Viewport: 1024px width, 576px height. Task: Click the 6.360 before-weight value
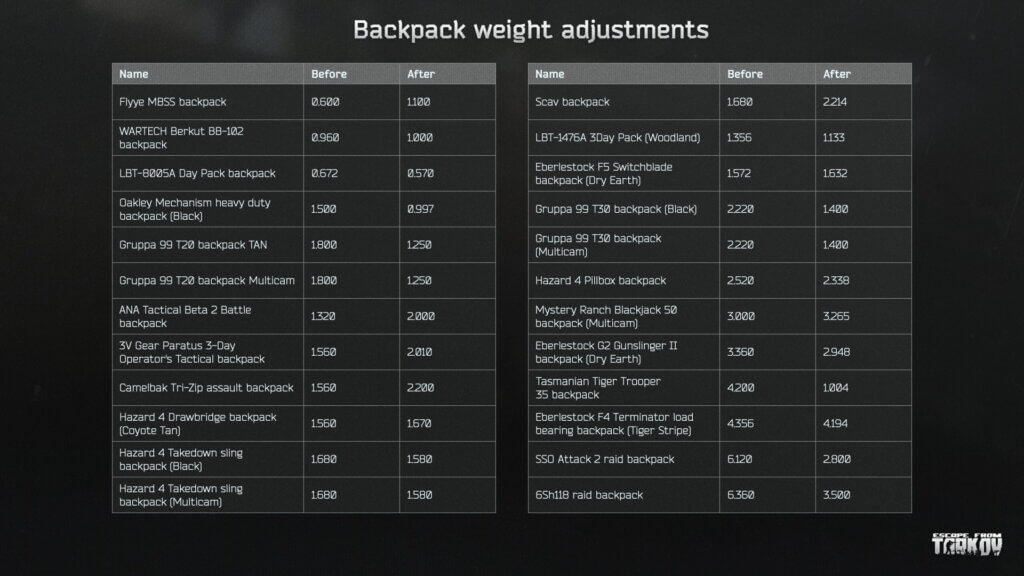pos(741,495)
